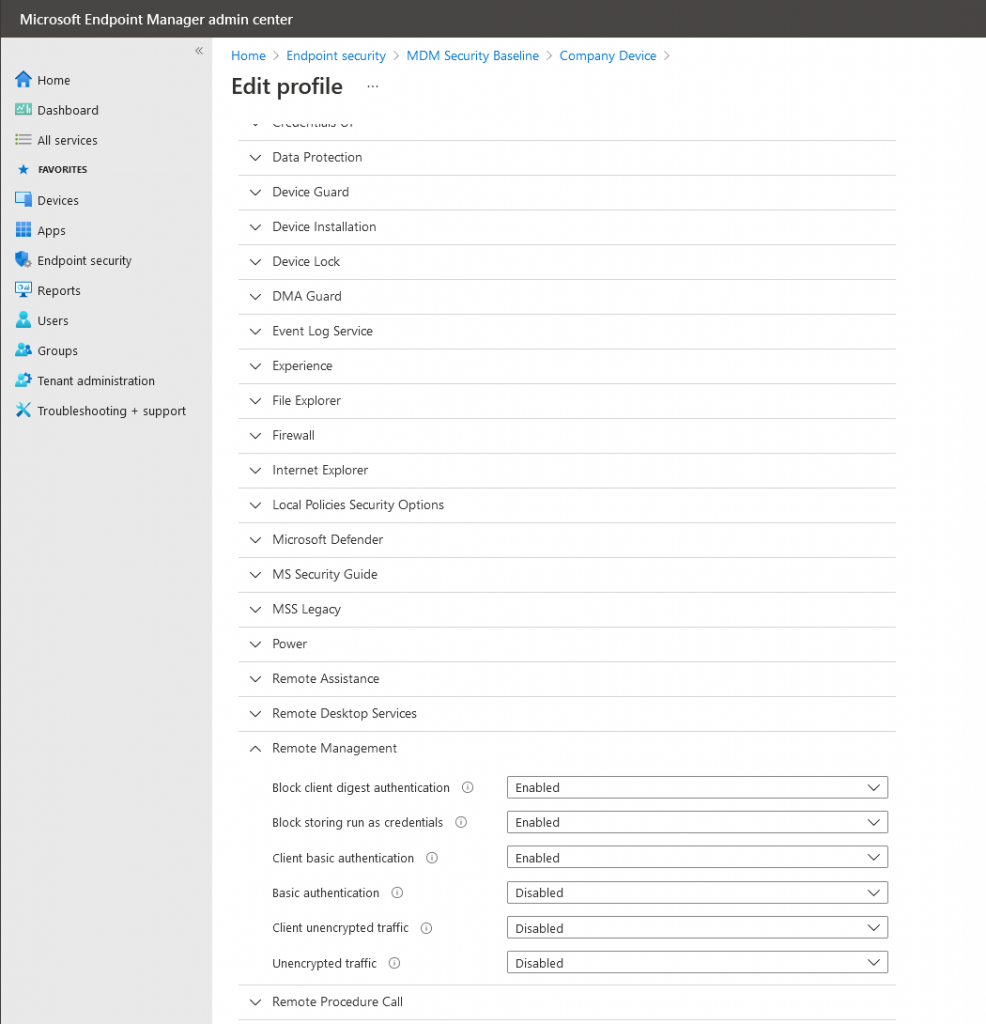This screenshot has height=1024, width=986.
Task: Select All services in the sidebar
Action: pyautogui.click(x=22, y=140)
